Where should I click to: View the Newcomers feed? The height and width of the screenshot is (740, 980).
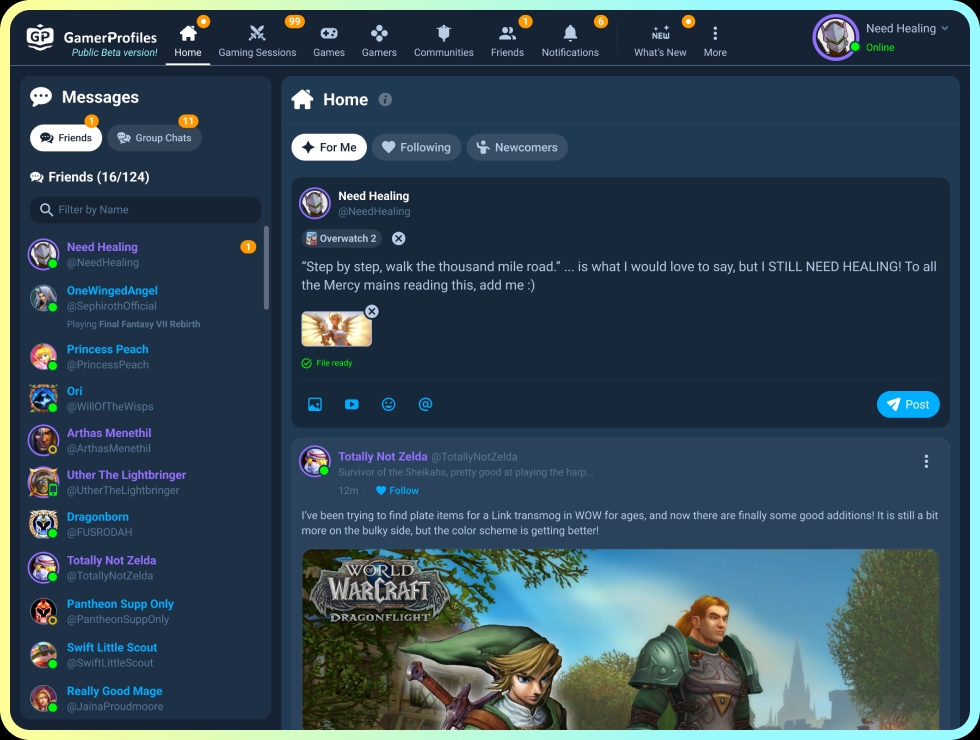tap(517, 147)
